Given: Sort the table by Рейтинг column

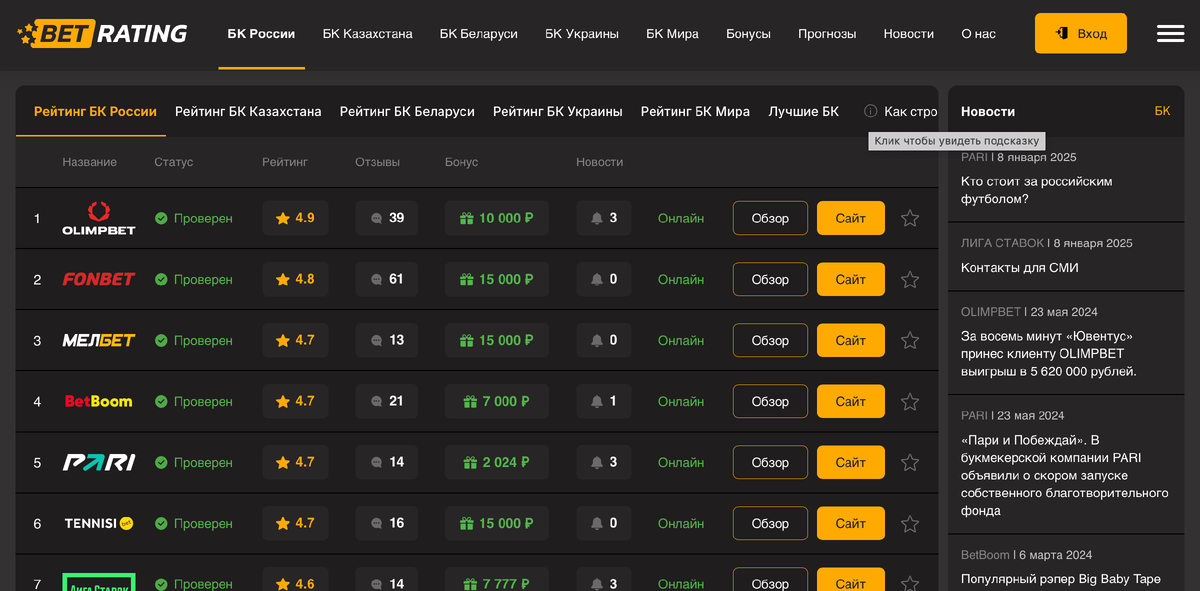Looking at the screenshot, I should (x=285, y=162).
